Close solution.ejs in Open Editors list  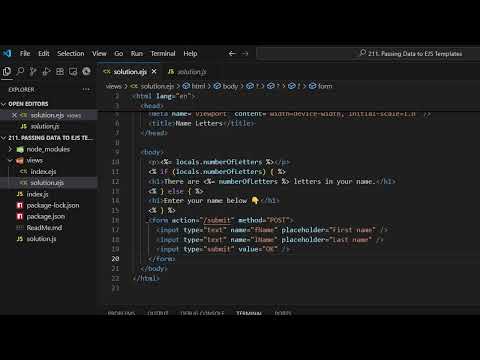[x=14, y=115]
